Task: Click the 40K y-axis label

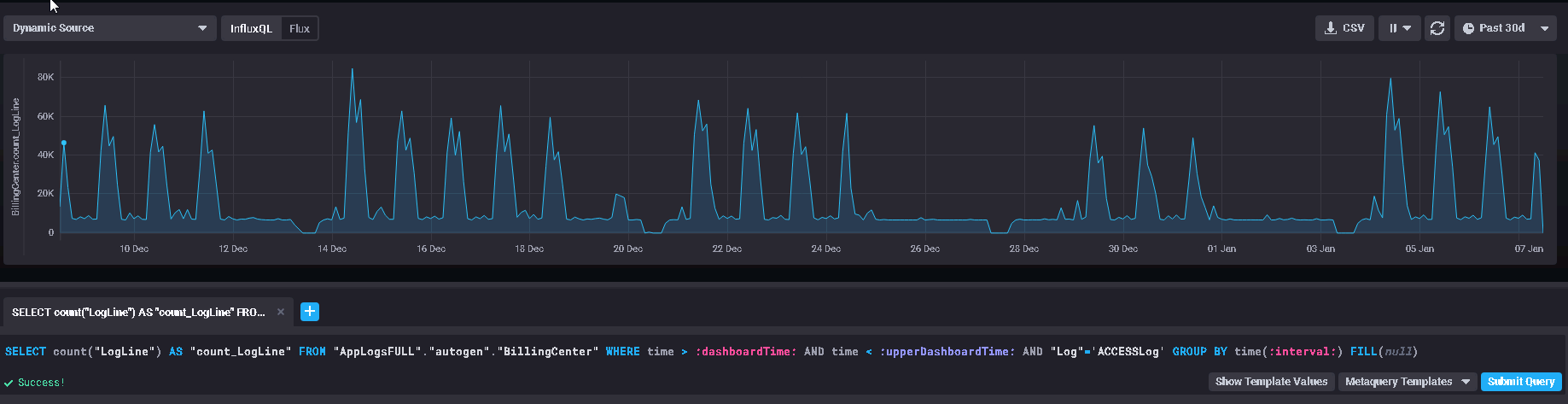Action: tap(45, 155)
